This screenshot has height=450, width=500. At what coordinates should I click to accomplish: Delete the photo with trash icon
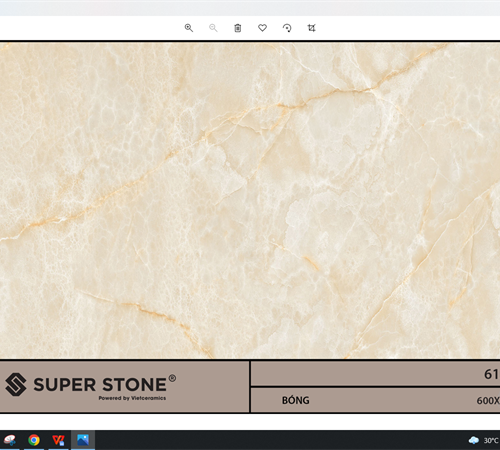238,28
